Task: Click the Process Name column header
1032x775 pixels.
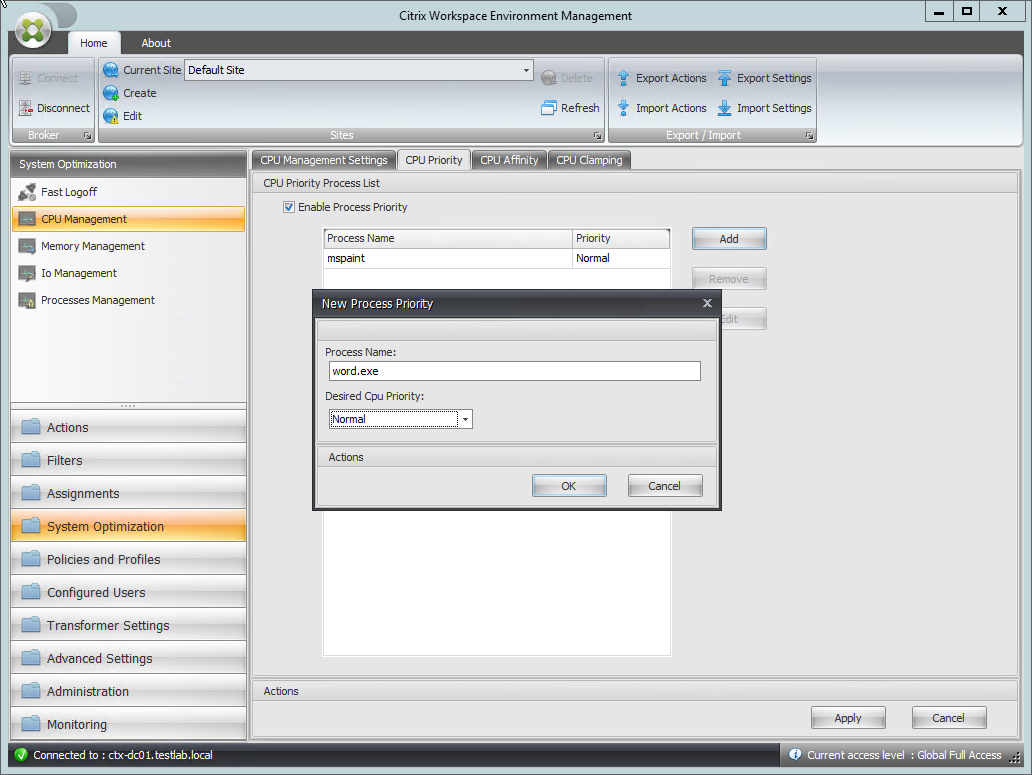Action: (448, 238)
